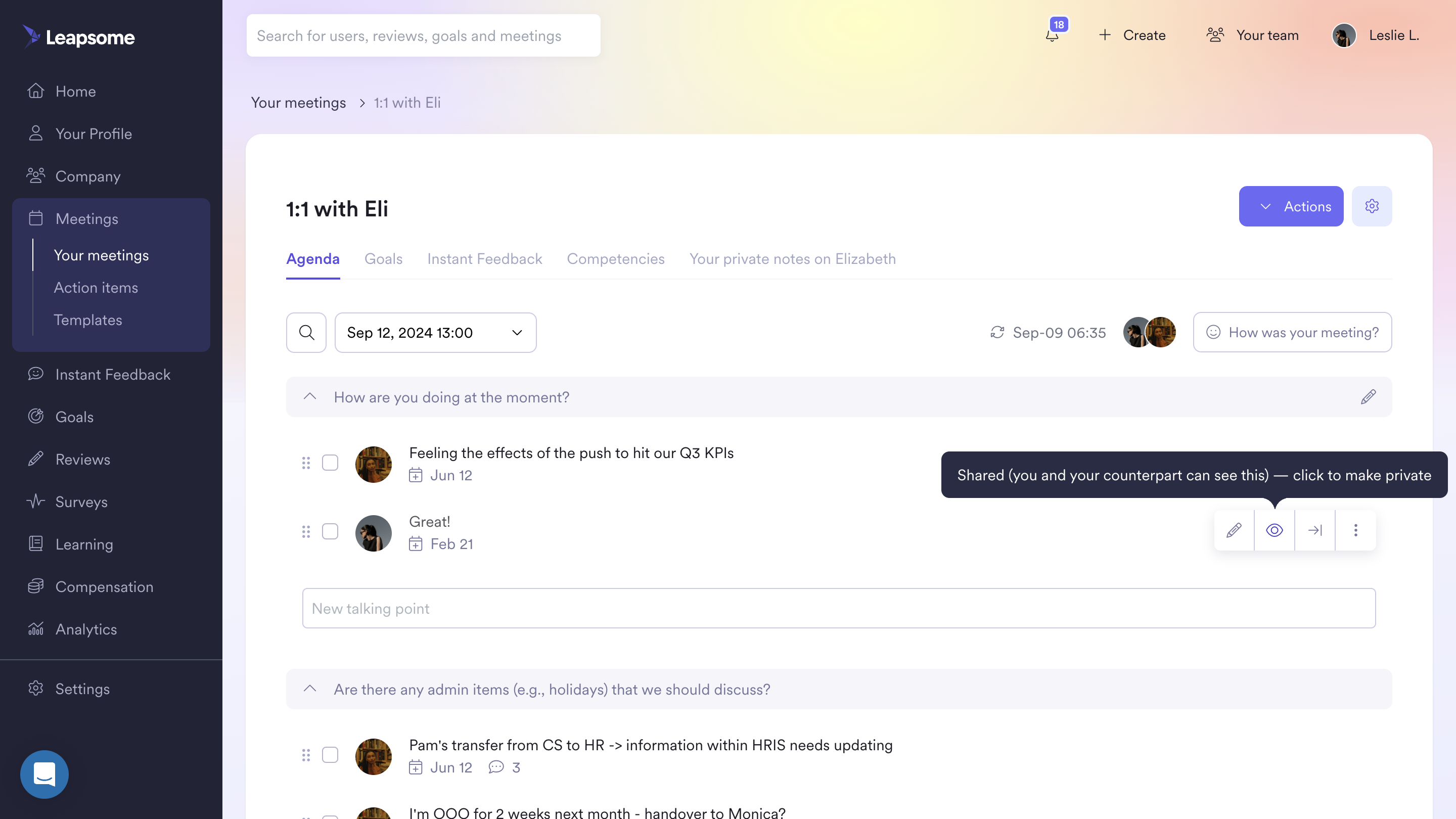Image resolution: width=1456 pixels, height=819 pixels.
Task: Open Your team from the header
Action: [x=1253, y=35]
